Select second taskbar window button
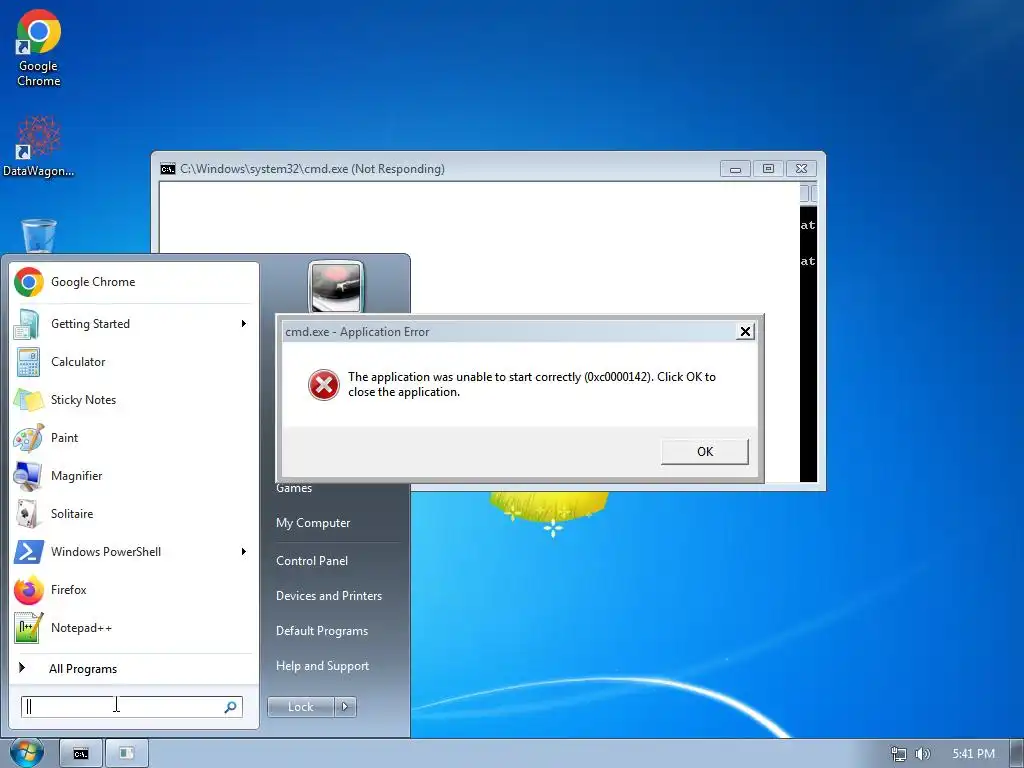The height and width of the screenshot is (768, 1024). tap(127, 754)
